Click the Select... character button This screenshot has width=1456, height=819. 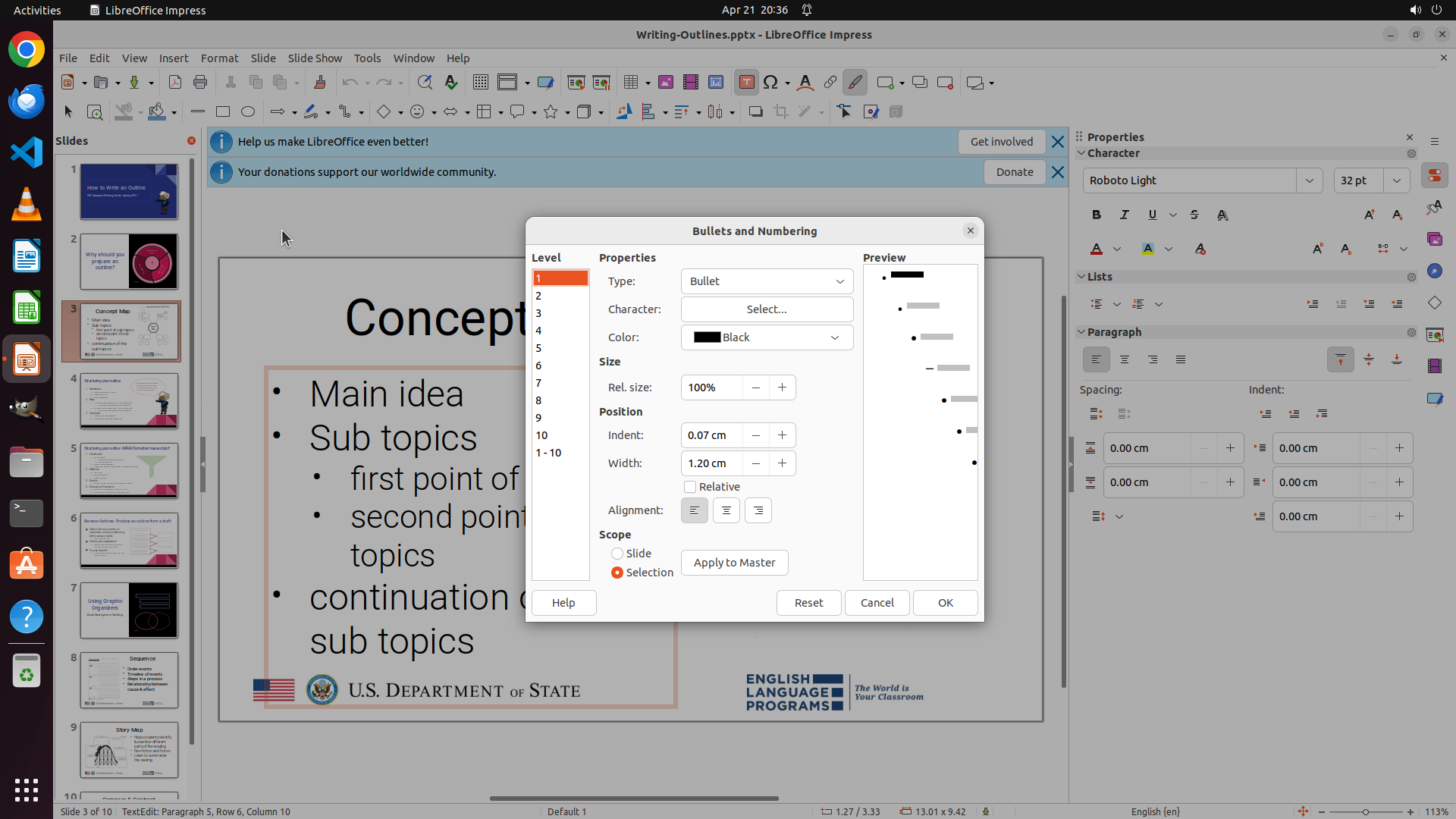click(x=767, y=309)
